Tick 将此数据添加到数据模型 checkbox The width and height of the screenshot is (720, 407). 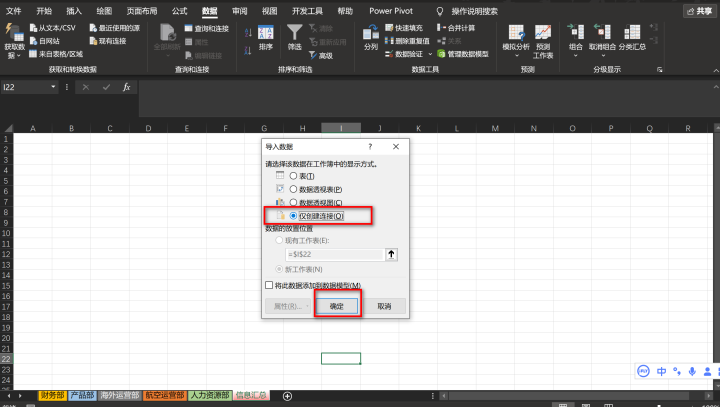[x=269, y=285]
